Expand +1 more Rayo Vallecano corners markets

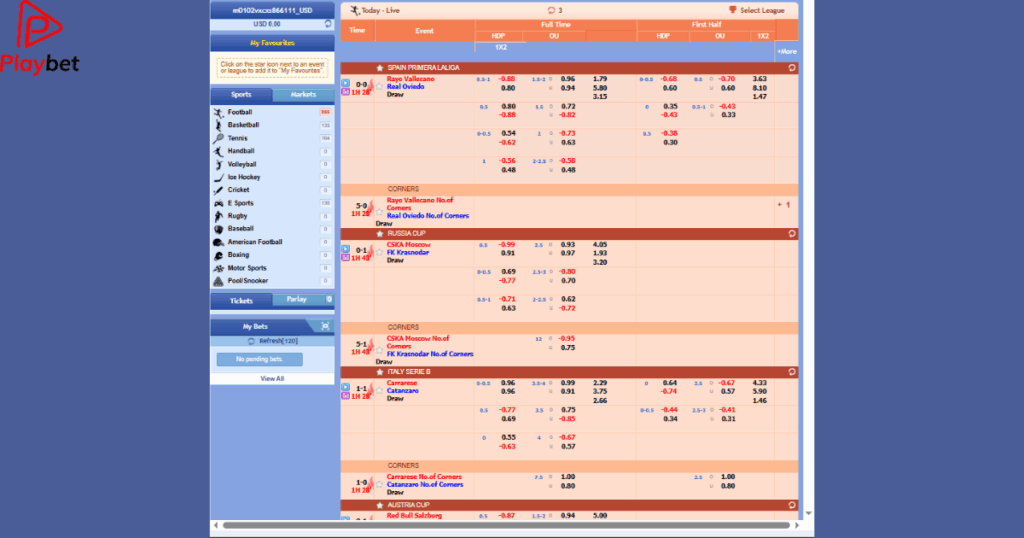[784, 205]
